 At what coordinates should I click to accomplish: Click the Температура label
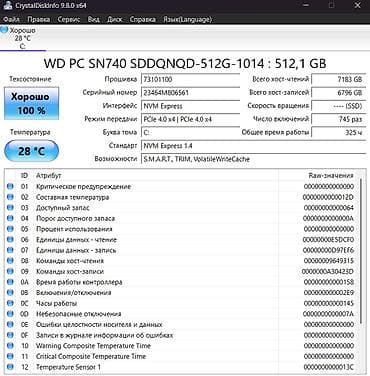click(x=30, y=132)
